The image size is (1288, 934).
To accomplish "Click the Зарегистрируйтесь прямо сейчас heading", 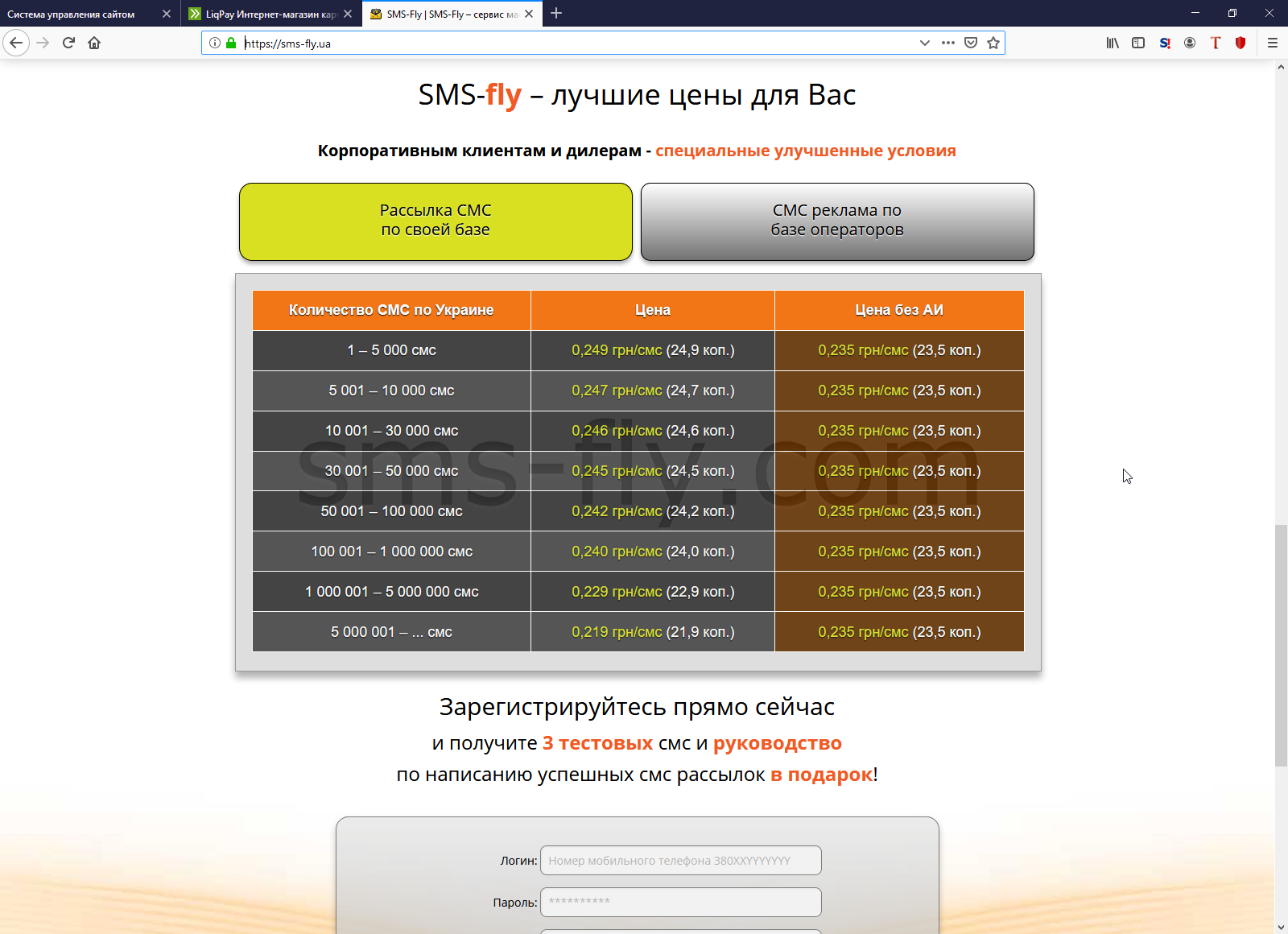I will click(637, 707).
